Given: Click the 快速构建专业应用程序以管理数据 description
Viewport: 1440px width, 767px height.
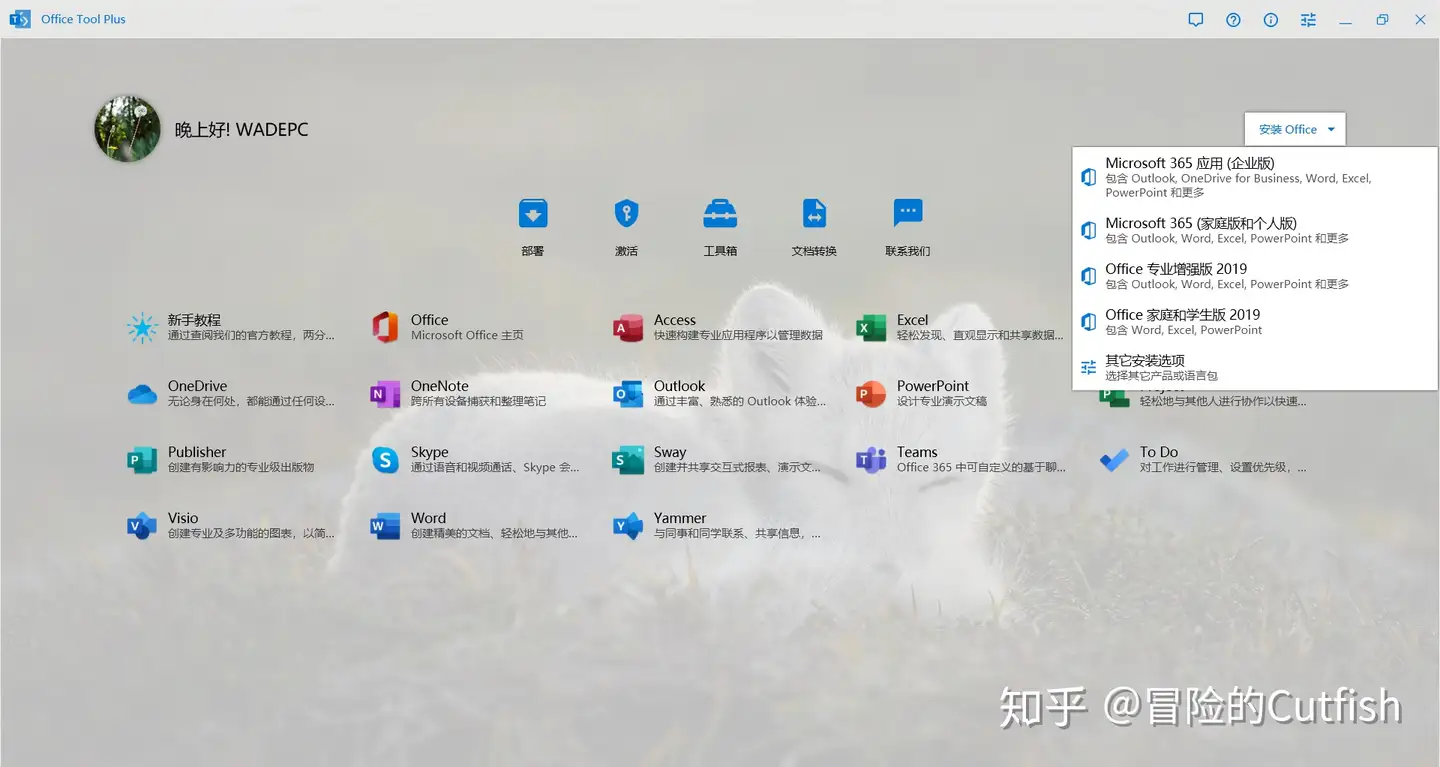Looking at the screenshot, I should pos(738,335).
